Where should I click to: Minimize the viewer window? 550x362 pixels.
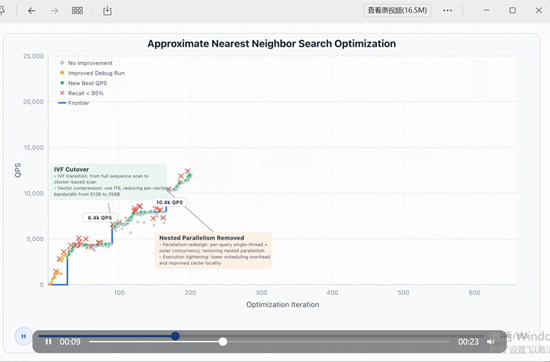[486, 11]
